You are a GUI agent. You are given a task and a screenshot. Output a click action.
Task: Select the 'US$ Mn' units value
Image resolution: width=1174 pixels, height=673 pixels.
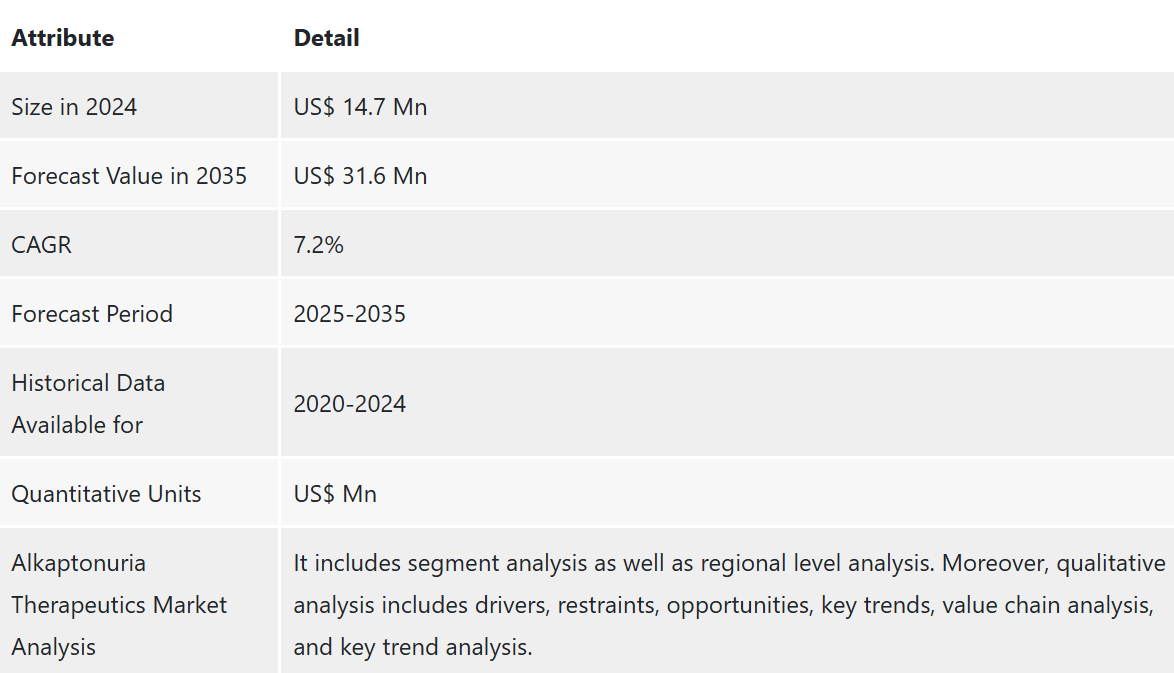pyautogui.click(x=335, y=494)
